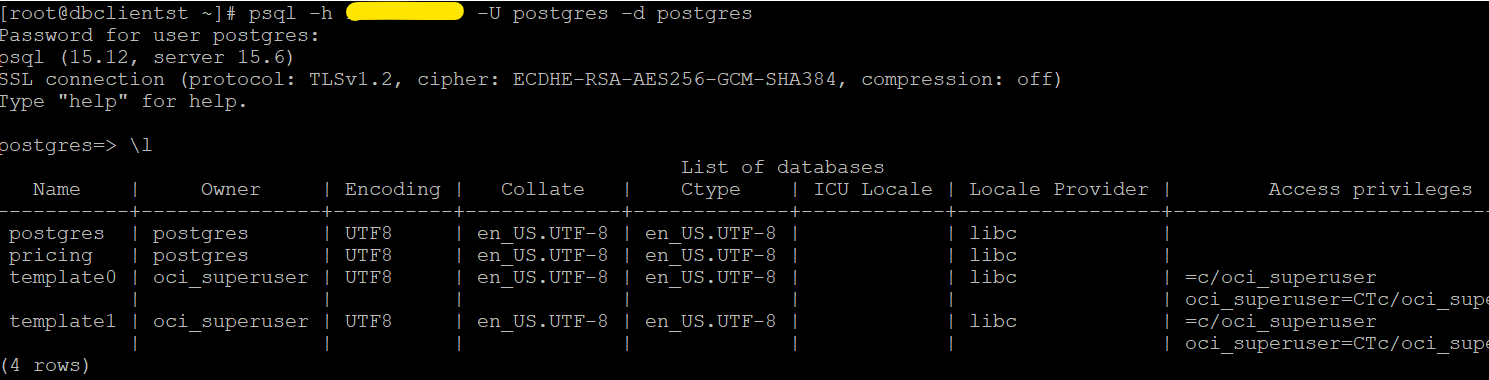Click the Owner column header
1489x380 pixels.
[x=230, y=189]
